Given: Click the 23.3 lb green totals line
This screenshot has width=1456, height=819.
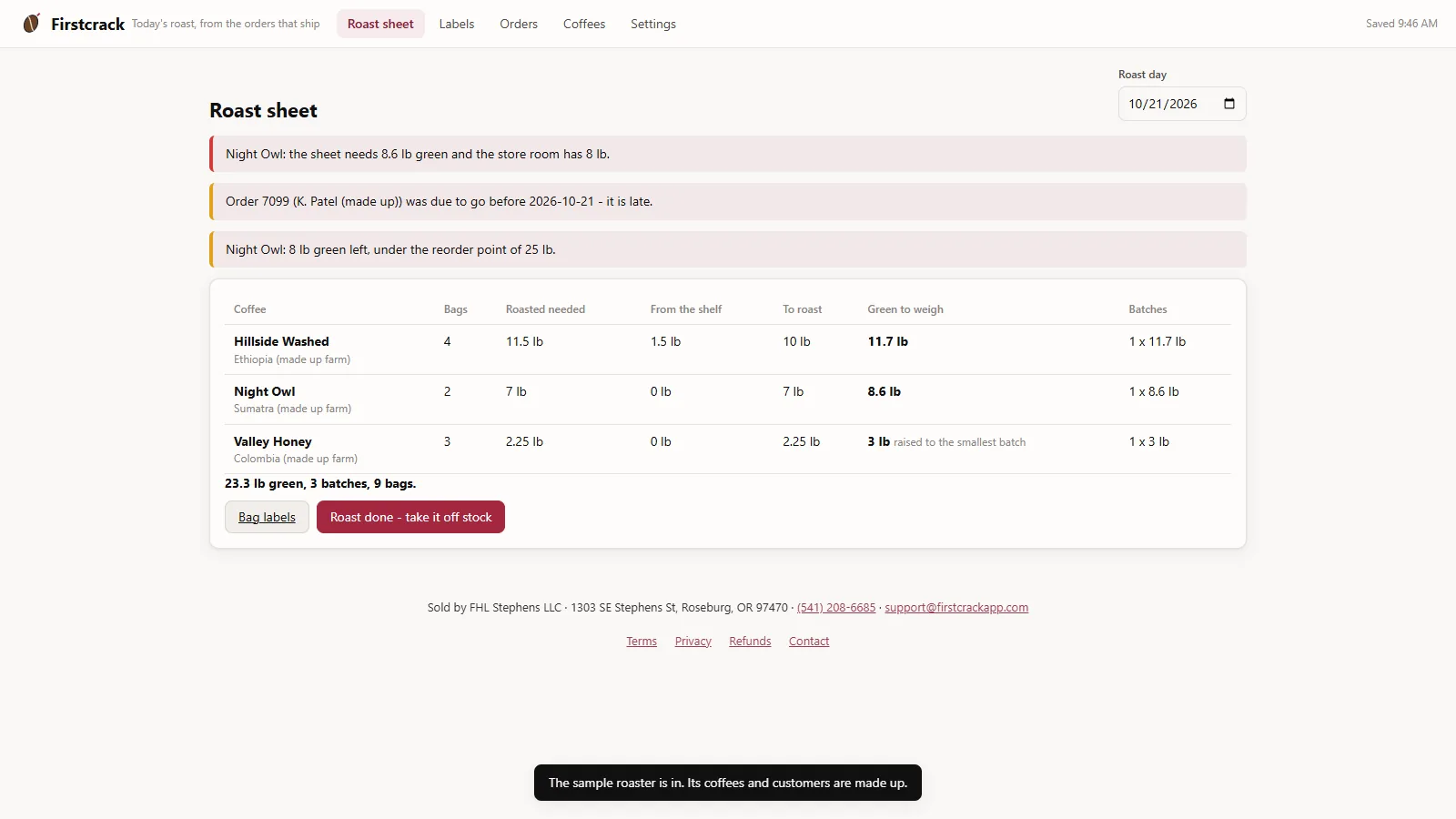Looking at the screenshot, I should pos(320,483).
